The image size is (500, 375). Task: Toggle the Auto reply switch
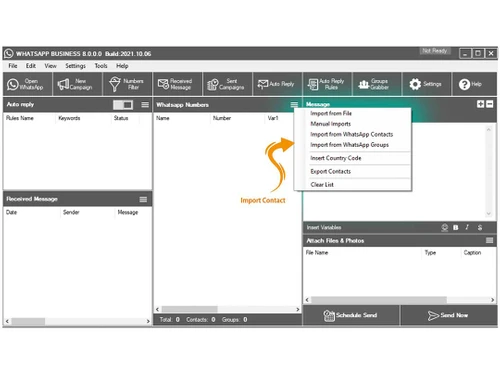123,105
